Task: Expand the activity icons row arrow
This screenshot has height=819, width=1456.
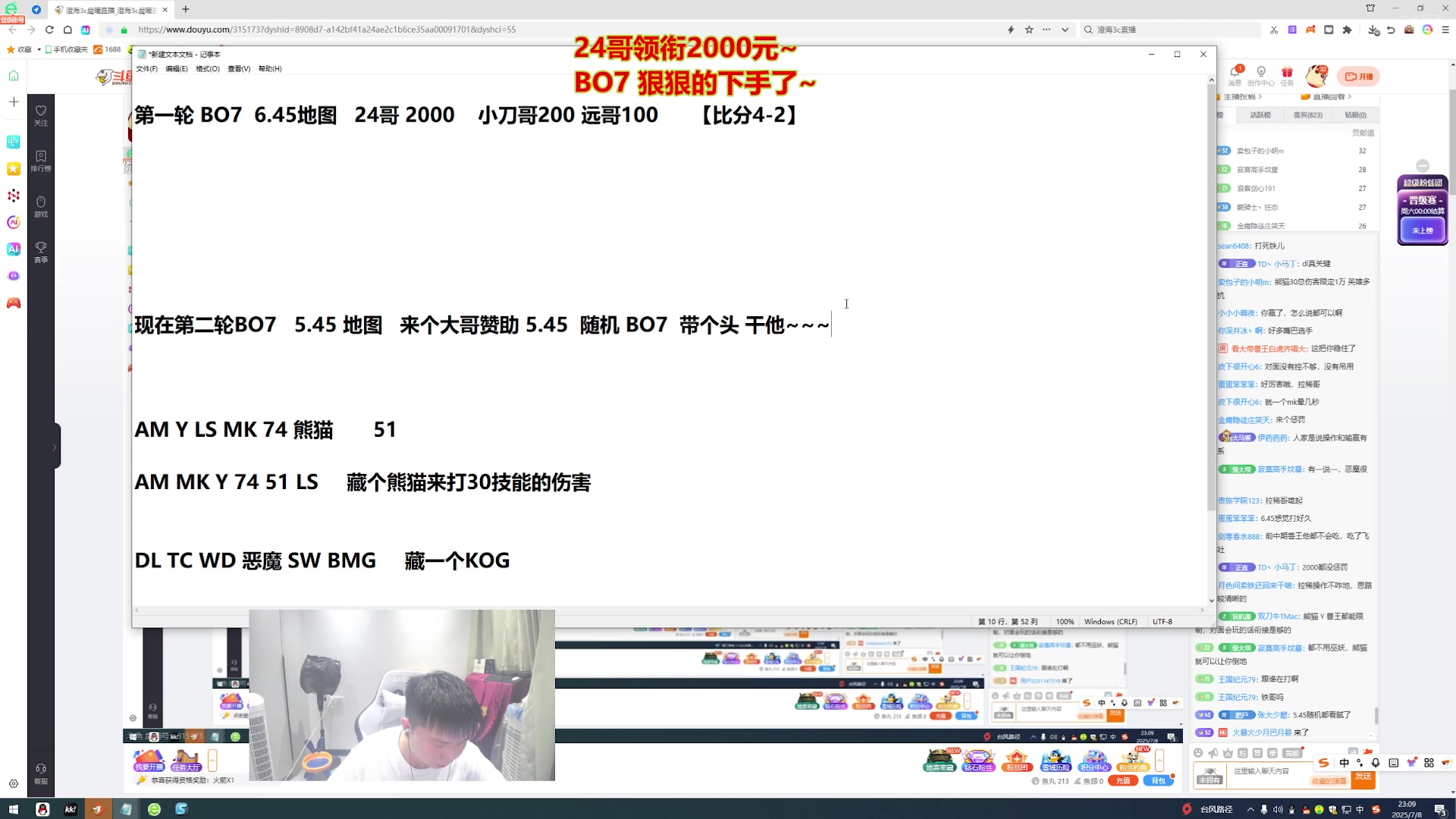Action: 1159,760
